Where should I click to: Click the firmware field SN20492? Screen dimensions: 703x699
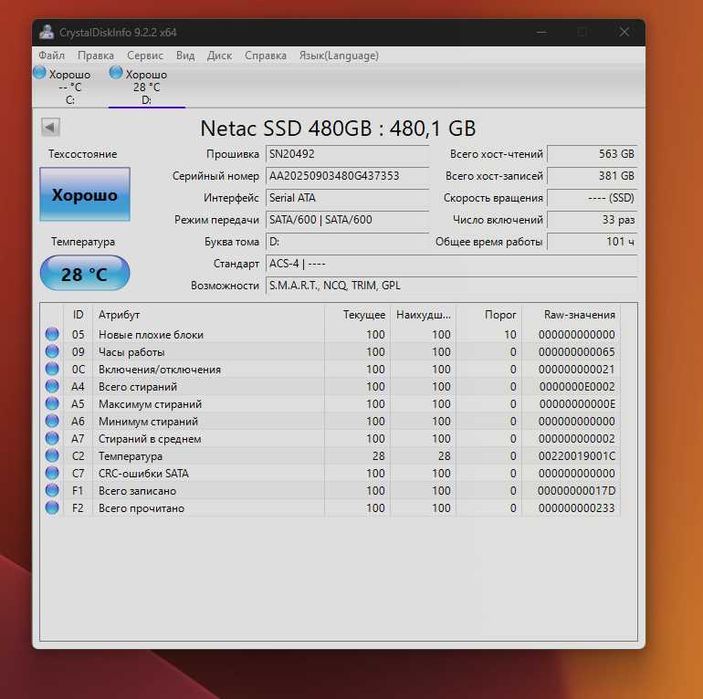click(x=347, y=154)
